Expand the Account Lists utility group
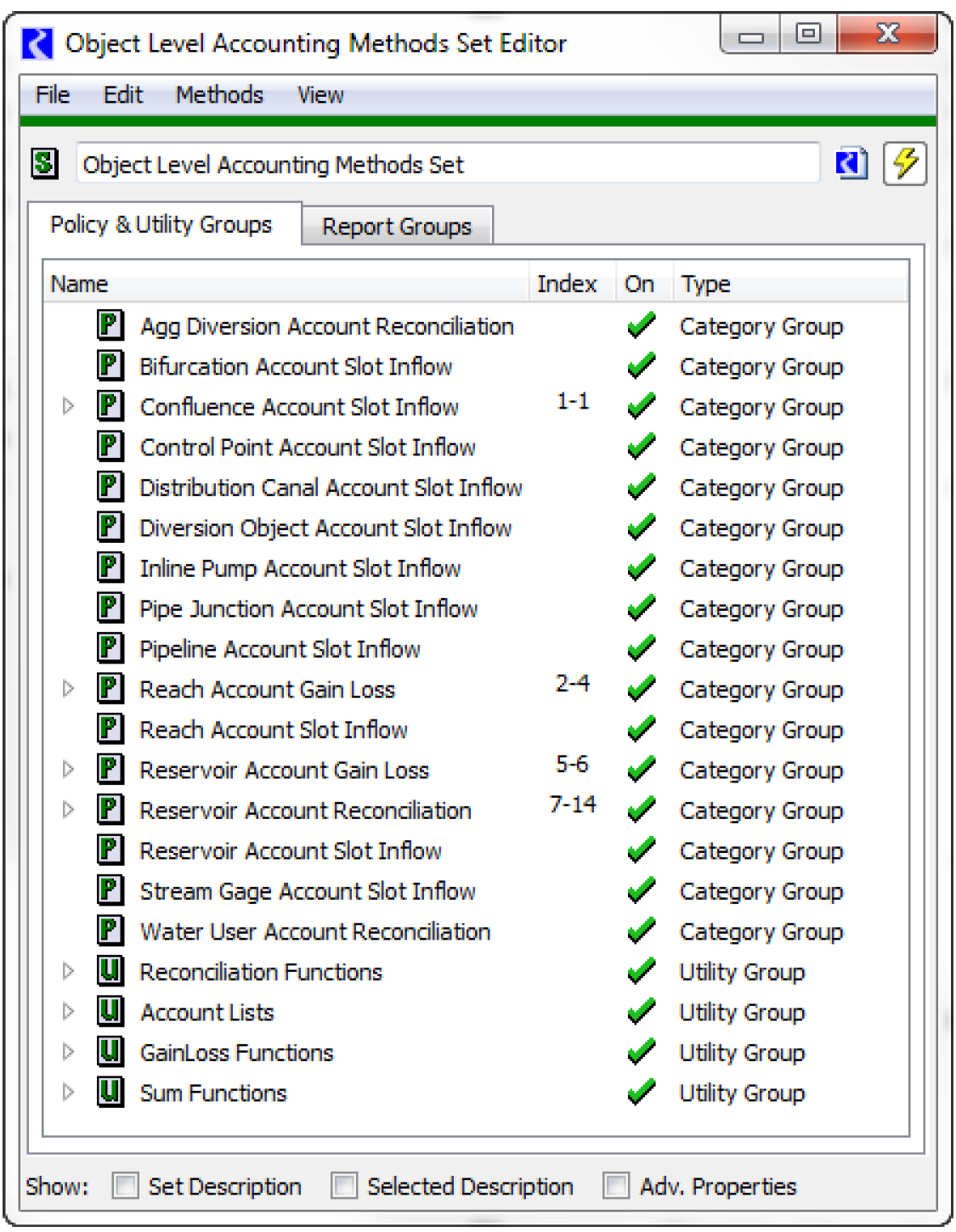 69,1011
